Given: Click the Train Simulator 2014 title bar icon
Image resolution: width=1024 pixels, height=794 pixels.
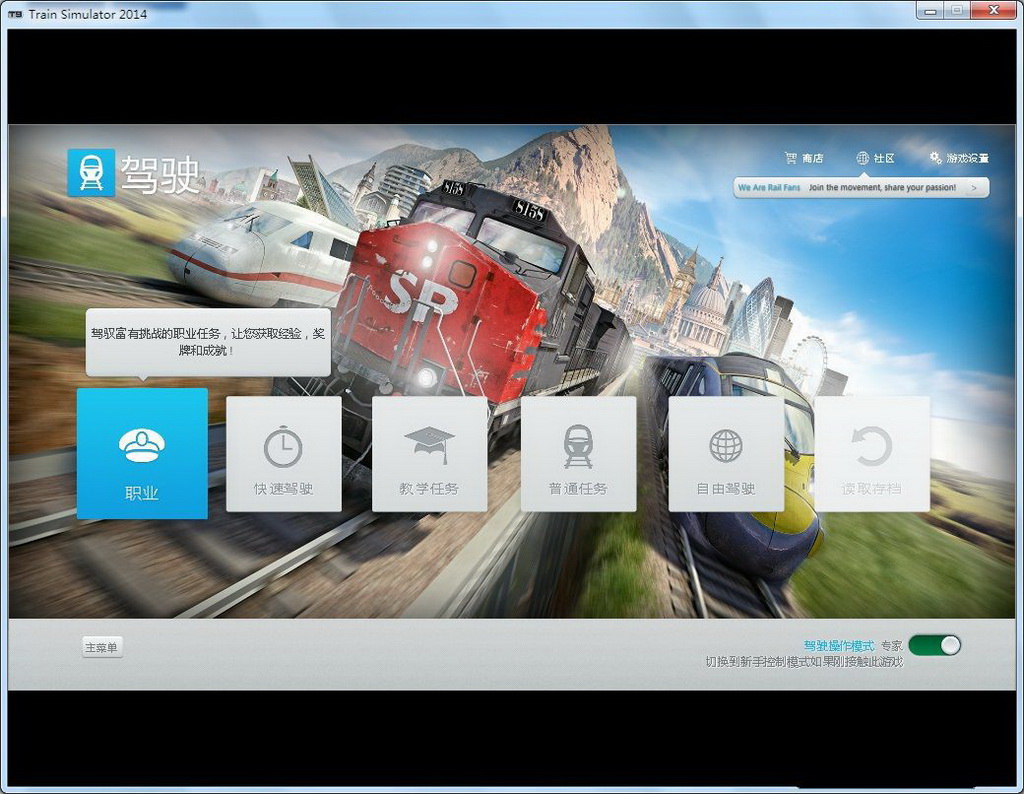Looking at the screenshot, I should click(15, 14).
